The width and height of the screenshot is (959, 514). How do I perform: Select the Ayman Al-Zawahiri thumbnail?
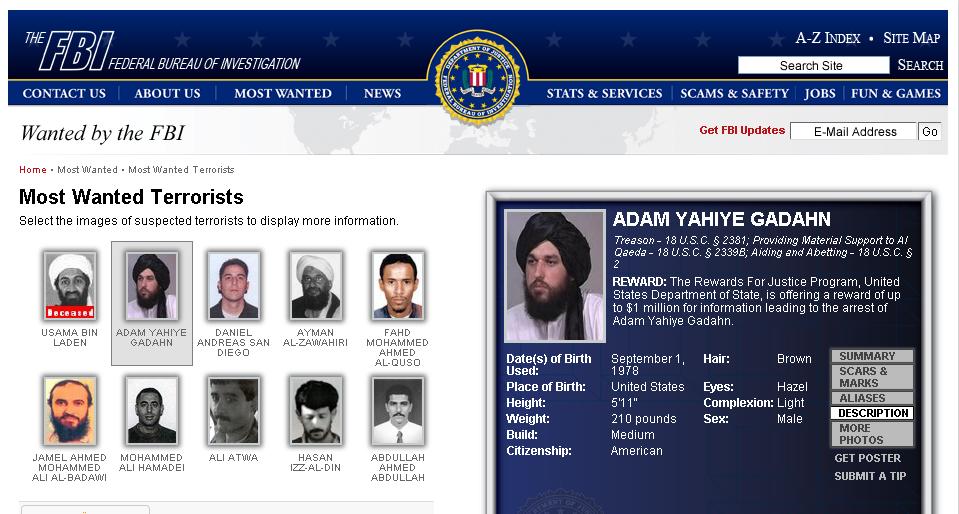click(x=316, y=286)
